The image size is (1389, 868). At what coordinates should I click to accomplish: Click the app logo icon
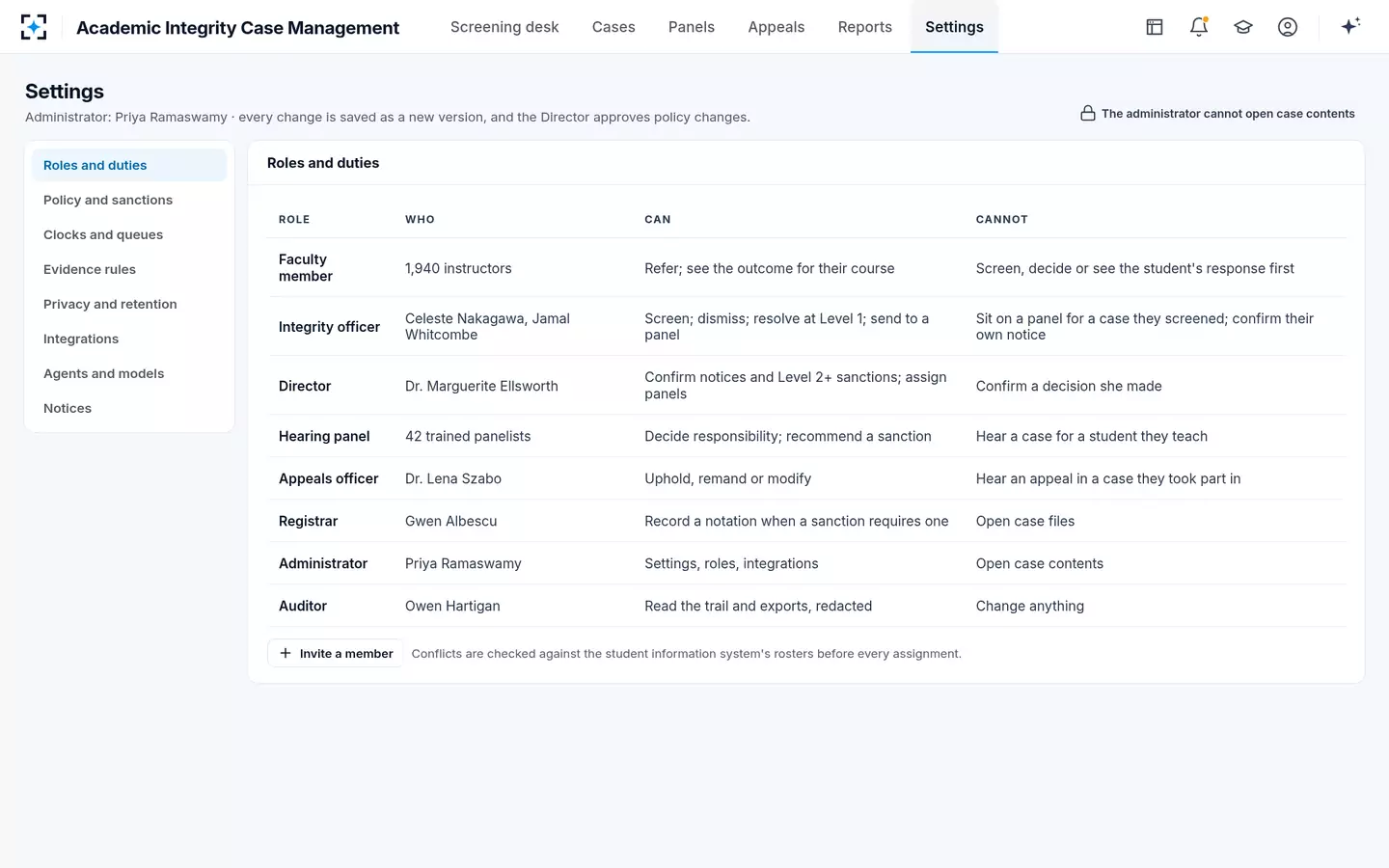point(34,27)
